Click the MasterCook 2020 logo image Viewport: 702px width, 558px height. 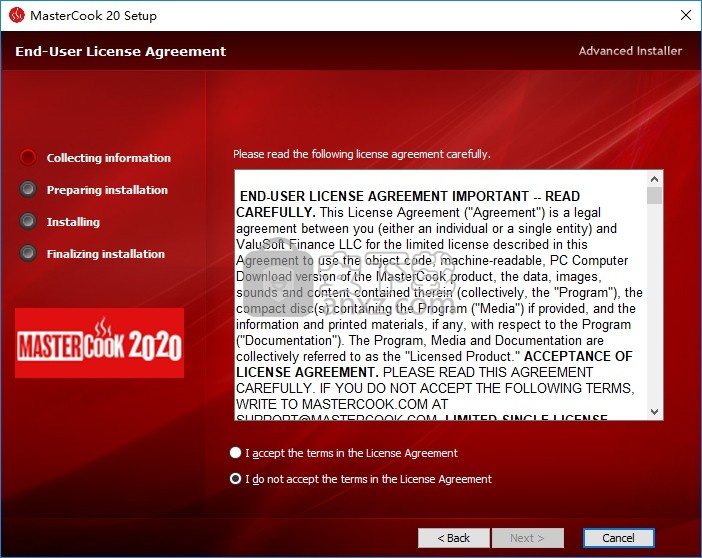point(99,343)
